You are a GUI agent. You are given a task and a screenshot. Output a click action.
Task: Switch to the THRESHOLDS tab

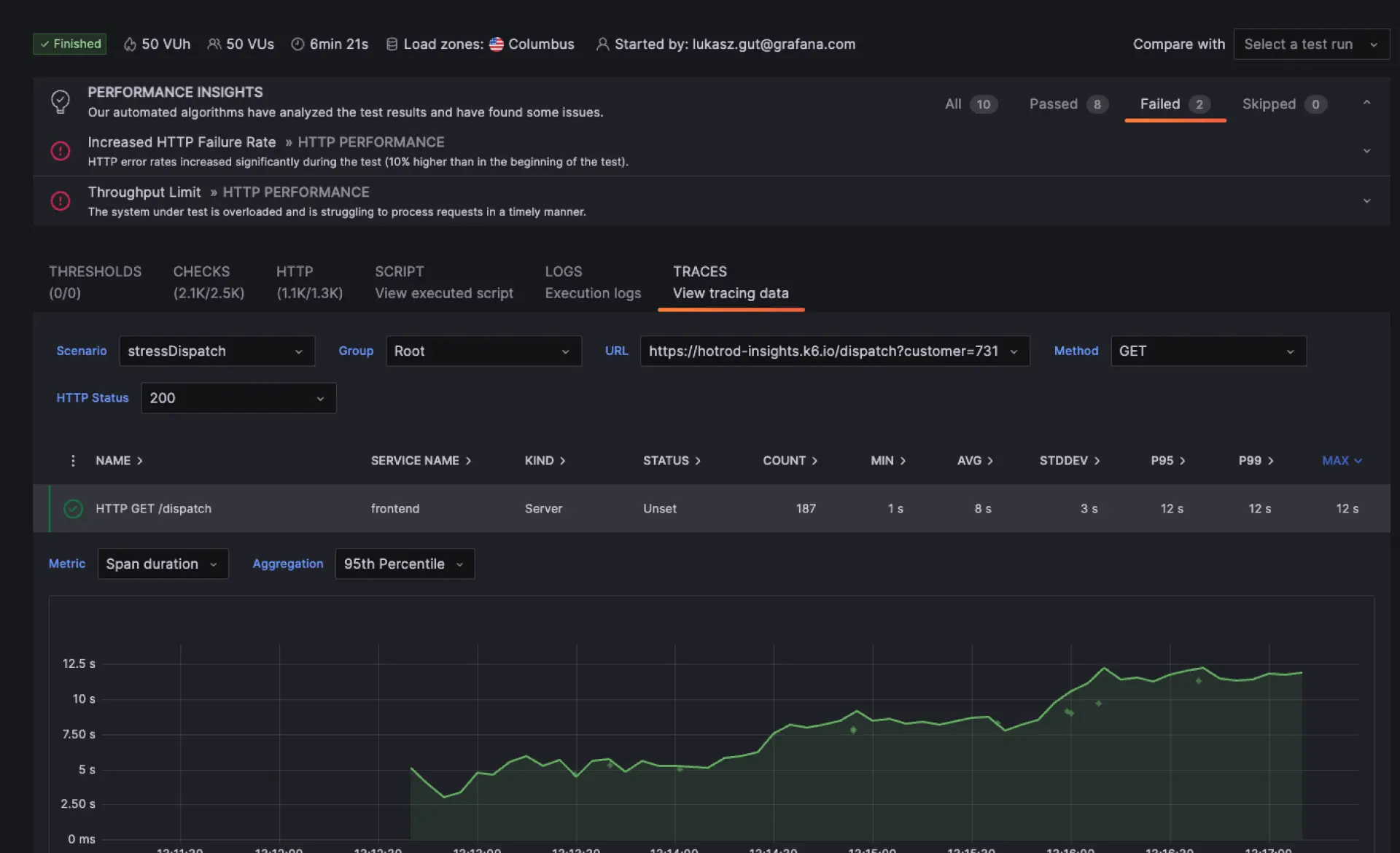tap(95, 282)
